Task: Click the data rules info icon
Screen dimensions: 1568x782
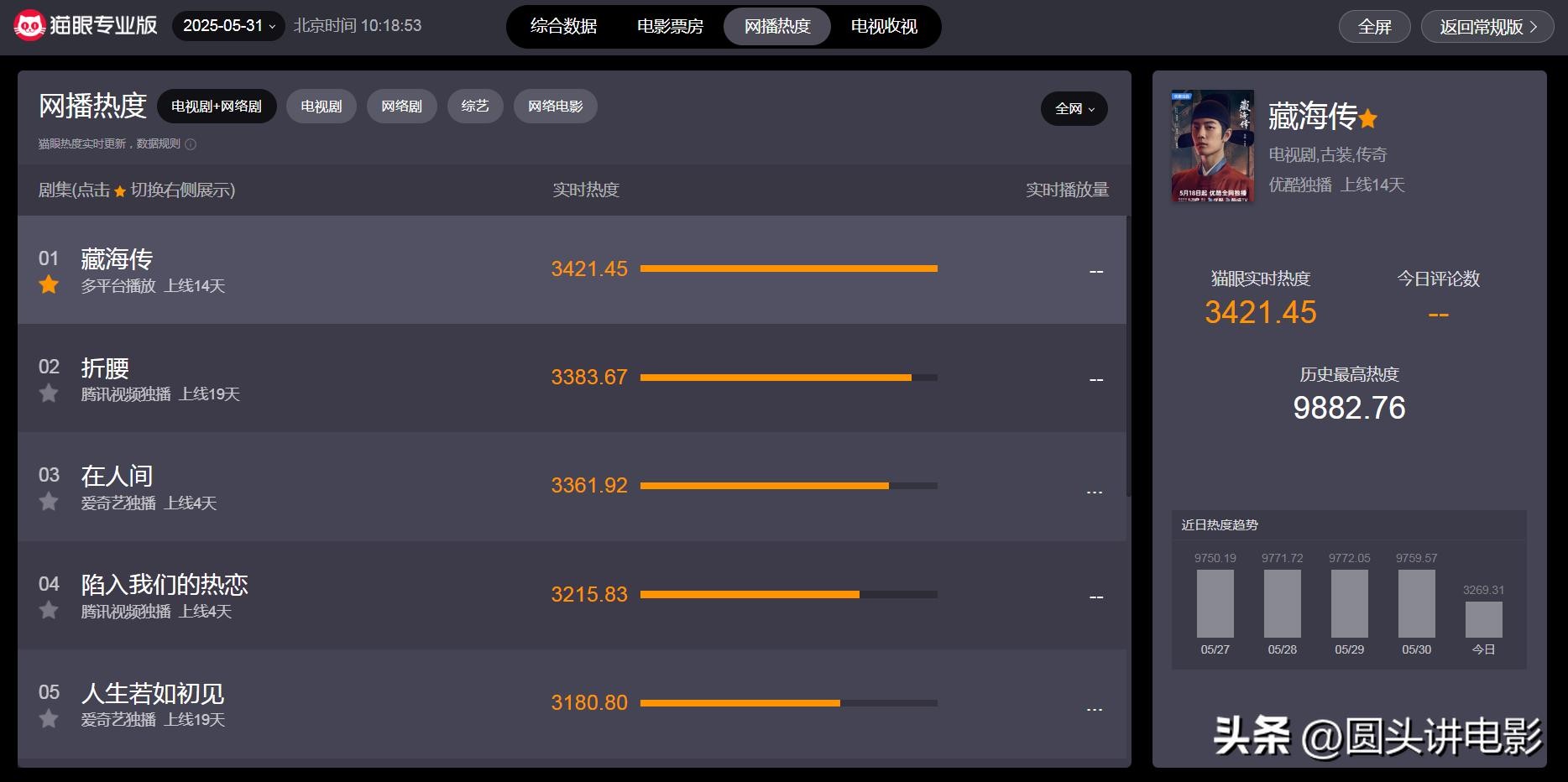Action: (x=191, y=144)
